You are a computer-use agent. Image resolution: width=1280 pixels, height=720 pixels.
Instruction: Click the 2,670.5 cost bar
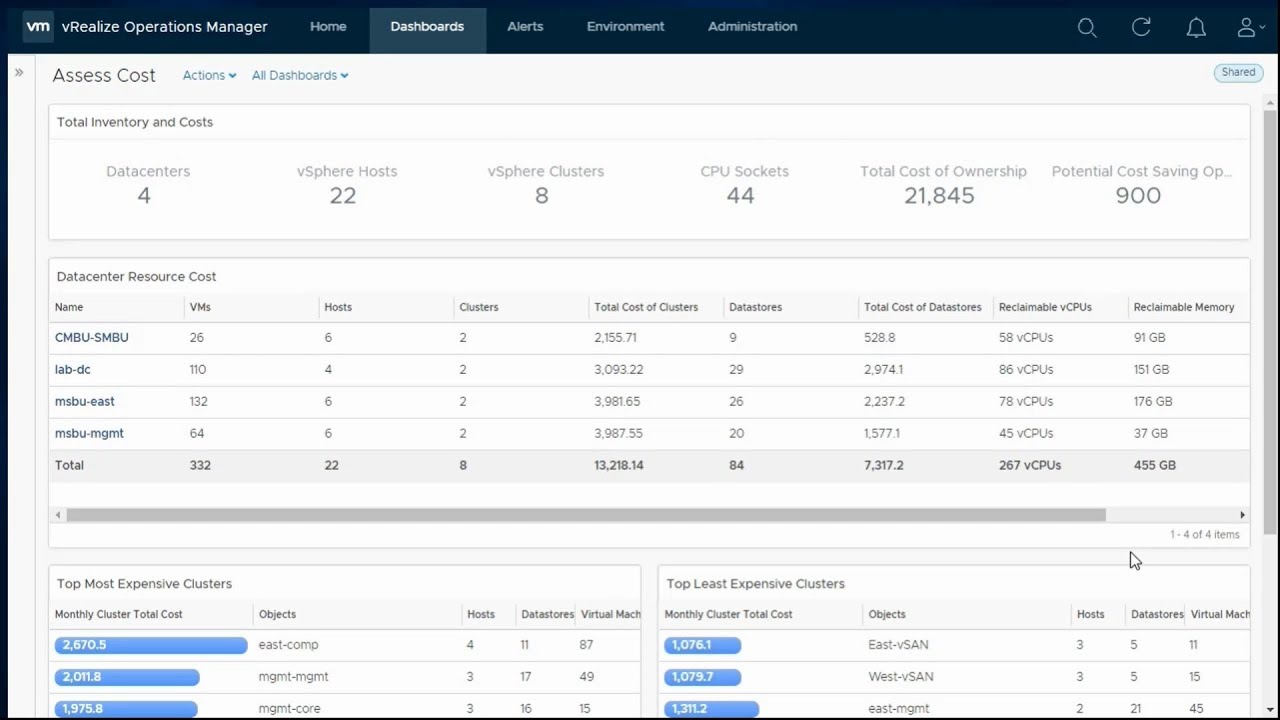[151, 645]
